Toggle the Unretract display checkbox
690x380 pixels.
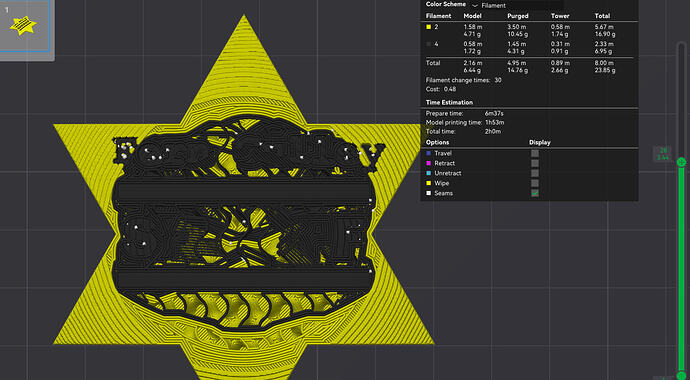tap(535, 173)
